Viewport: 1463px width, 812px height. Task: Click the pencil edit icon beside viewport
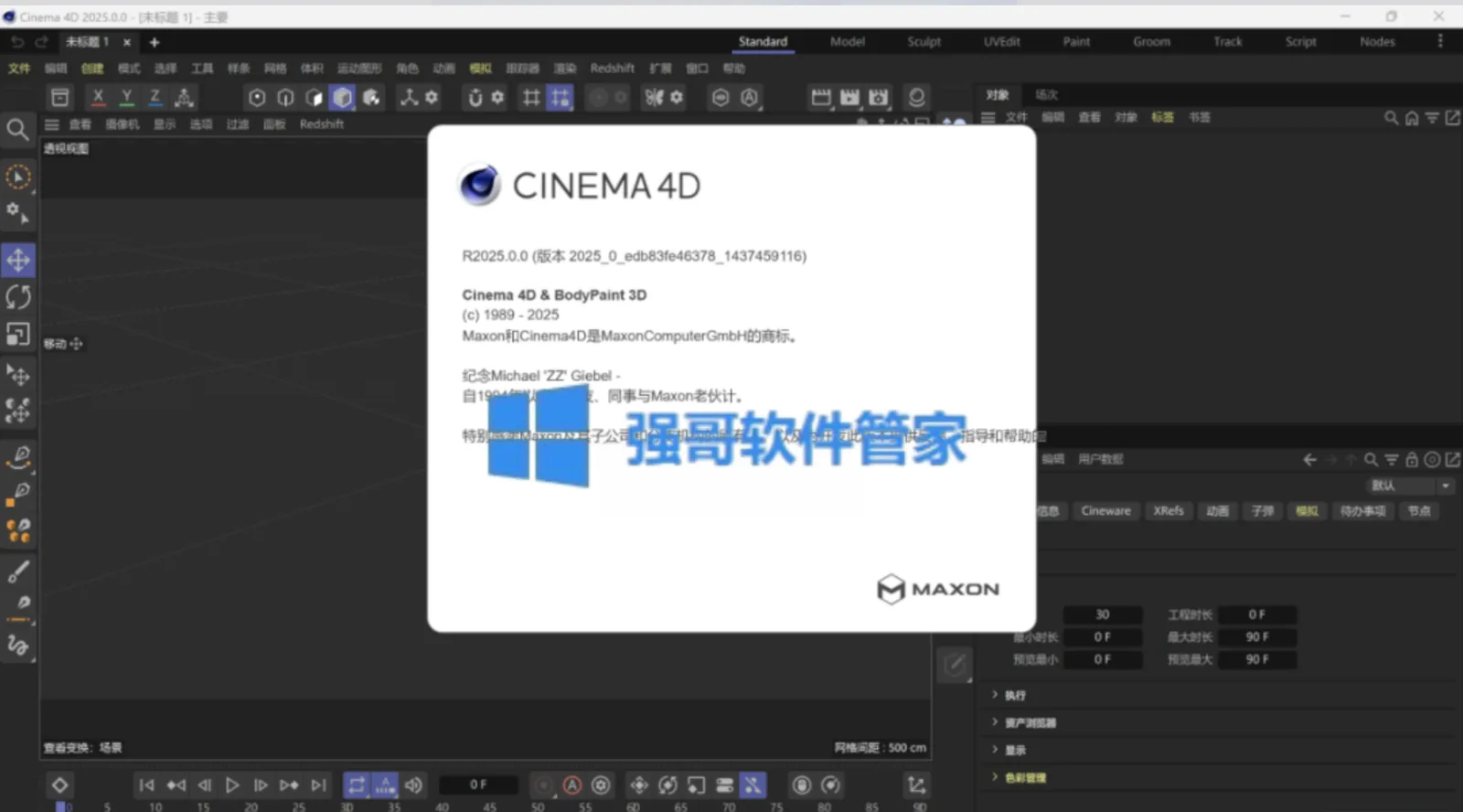point(956,665)
